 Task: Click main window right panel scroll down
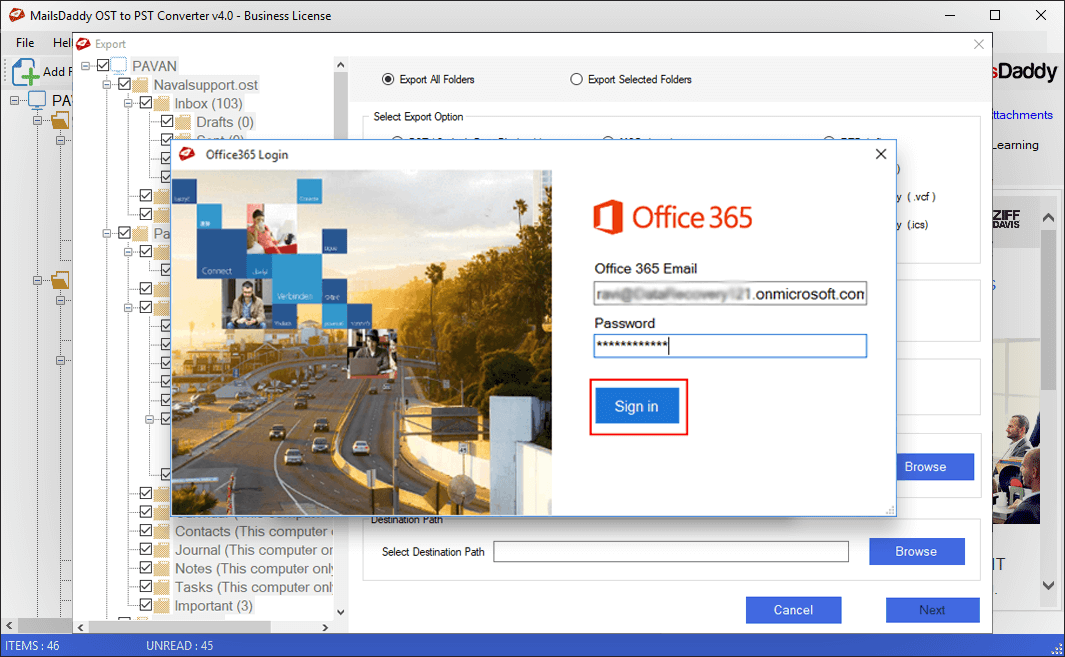[x=1049, y=585]
